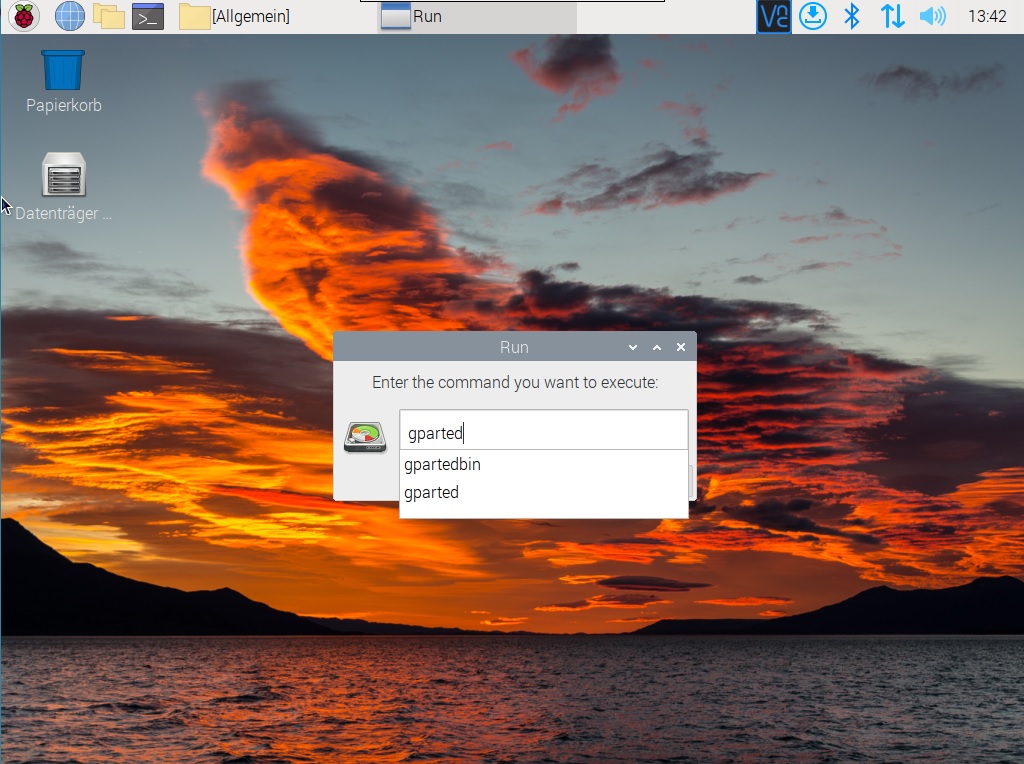Image resolution: width=1024 pixels, height=764 pixels.
Task: Open the Raspberry Pi main menu
Action: tap(24, 16)
